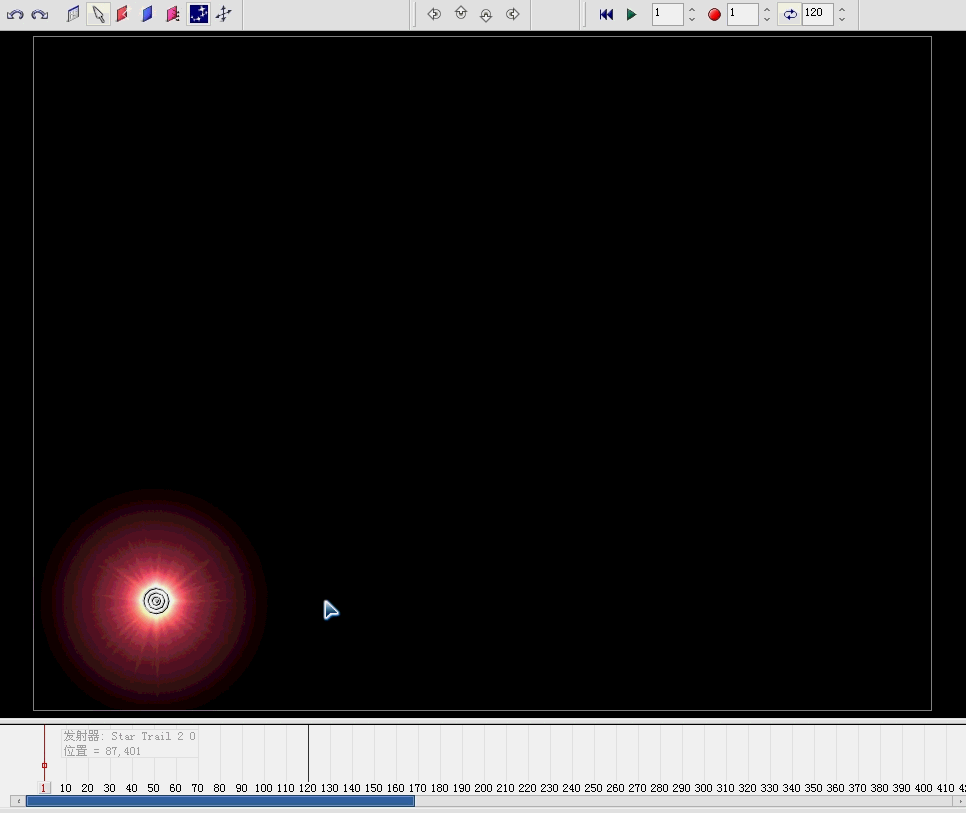Start playback with the green Play button
966x813 pixels.
point(631,14)
